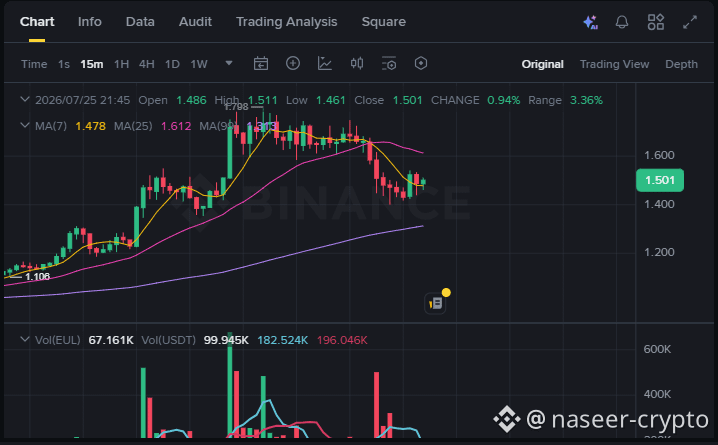Click the 1.200 price axis label
This screenshot has width=718, height=445.
tap(659, 252)
